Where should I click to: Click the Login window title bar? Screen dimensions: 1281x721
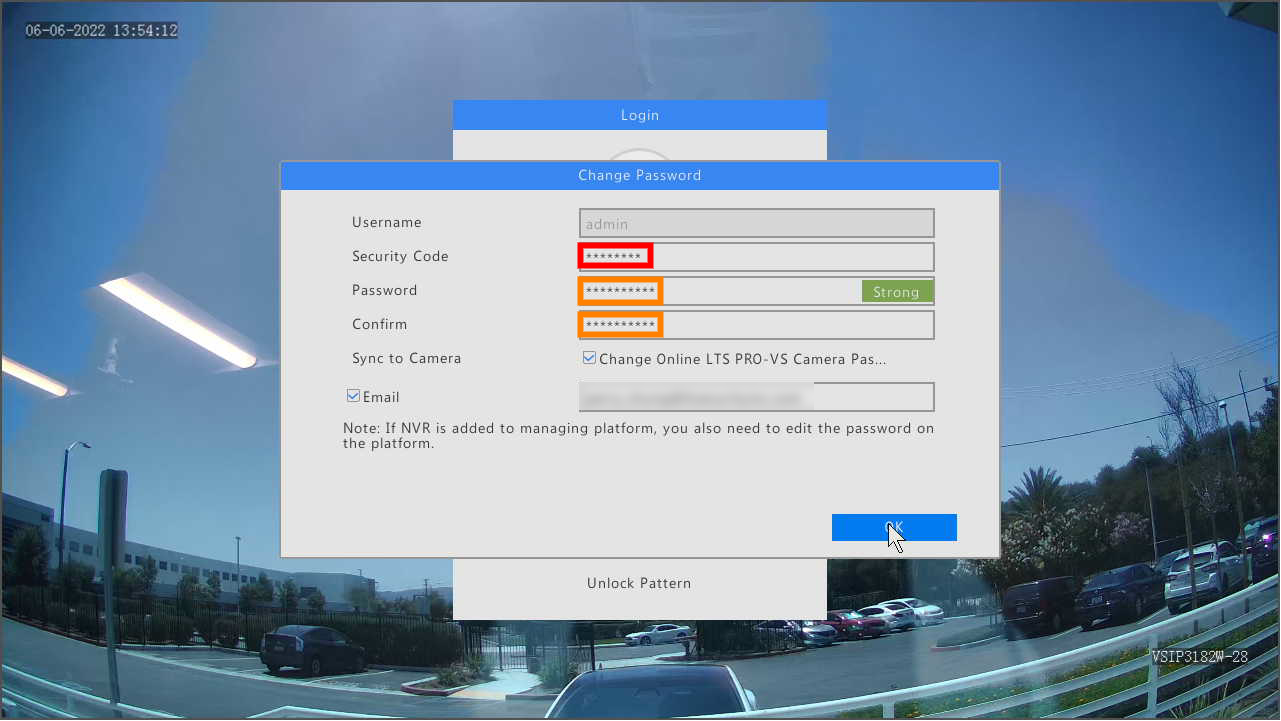[640, 115]
